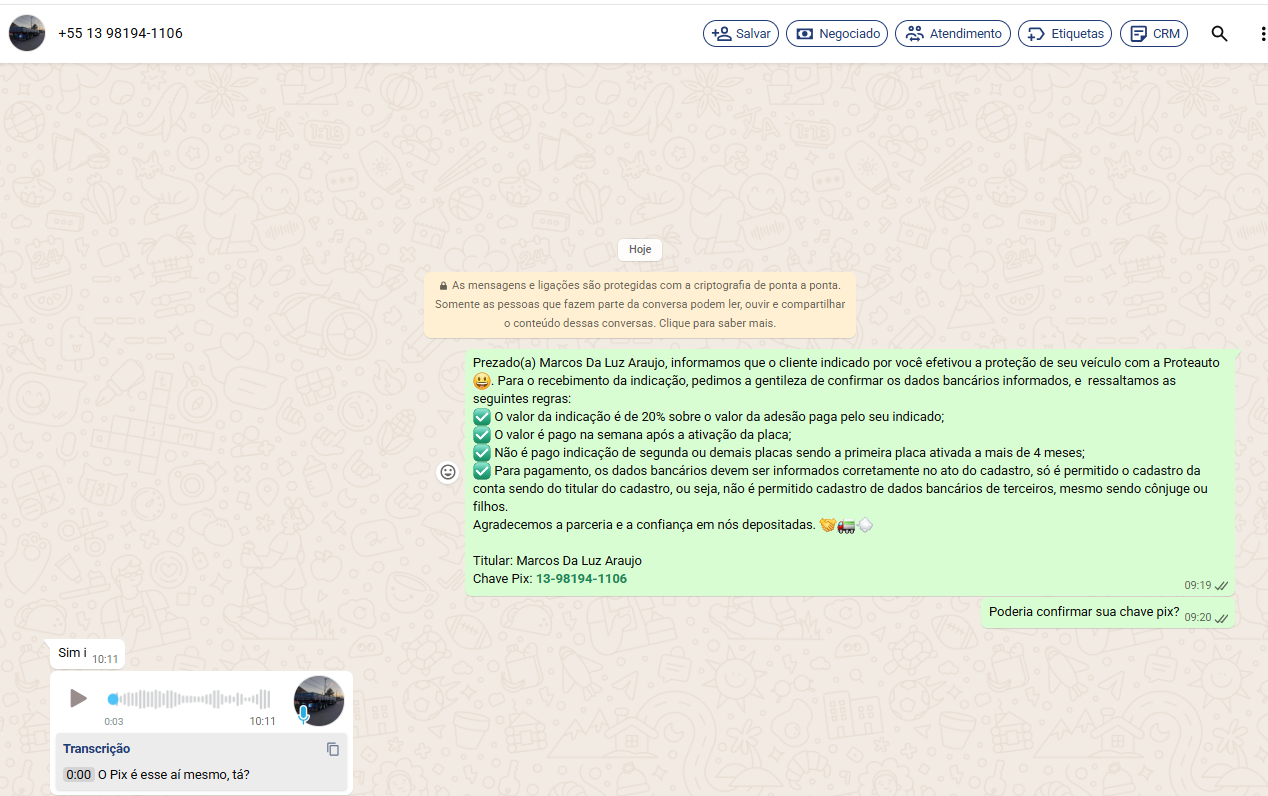The image size is (1268, 796).
Task: Click the 0:00 transcription timestamp
Action: point(78,774)
